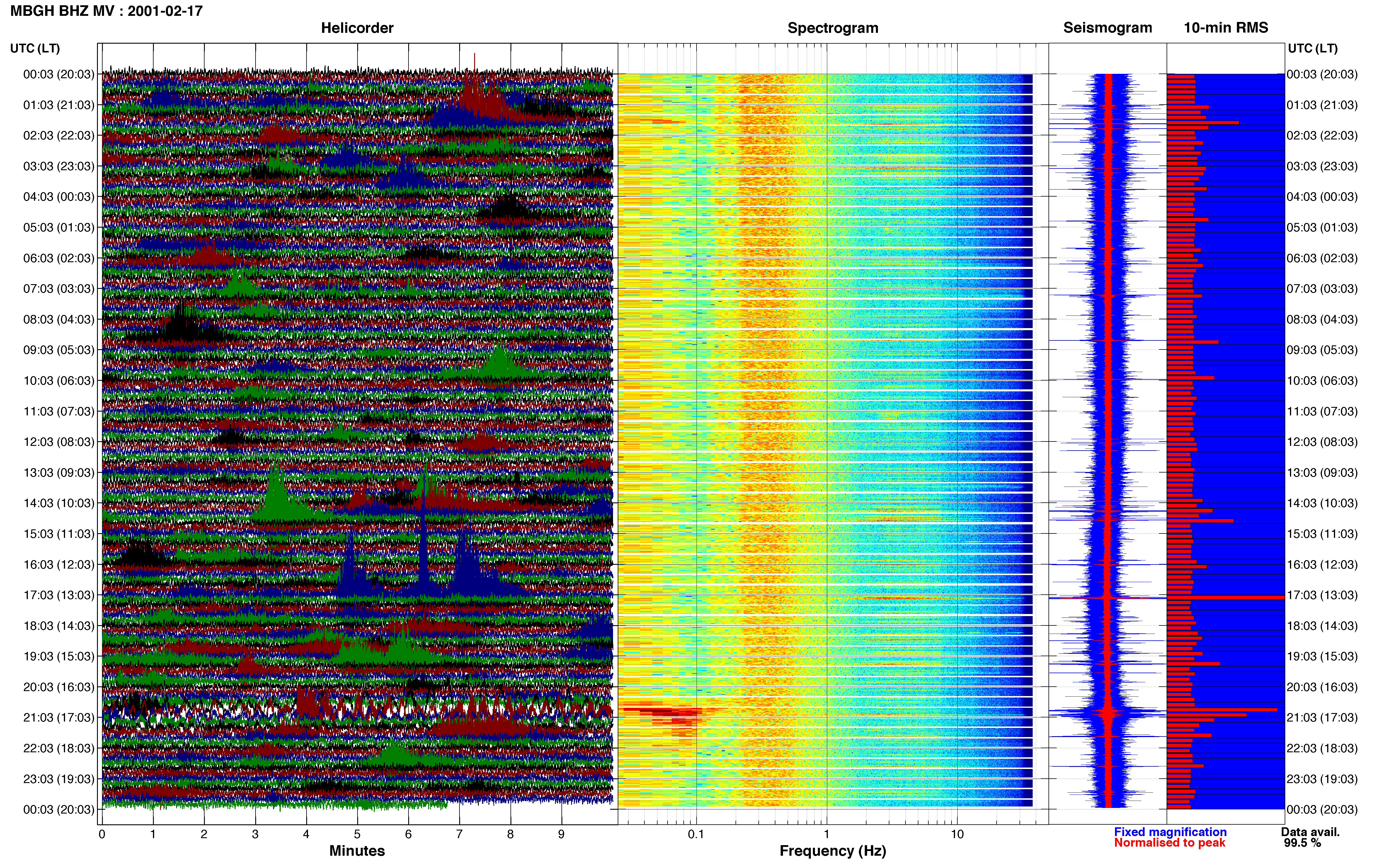Click the left 13:03 (09:03) time label
Image resolution: width=1389 pixels, height=868 pixels.
click(59, 473)
